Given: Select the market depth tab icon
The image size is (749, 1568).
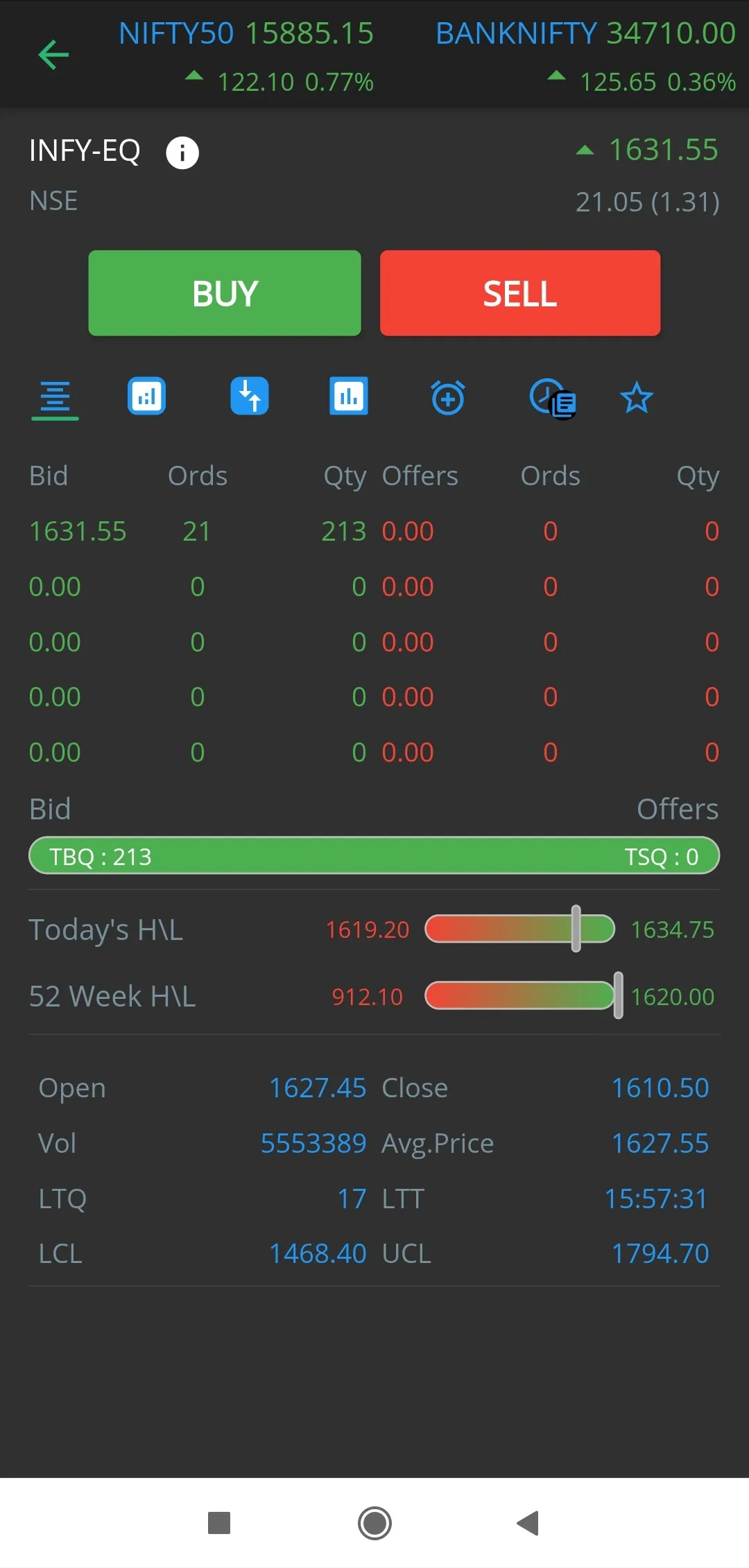Looking at the screenshot, I should pyautogui.click(x=55, y=398).
